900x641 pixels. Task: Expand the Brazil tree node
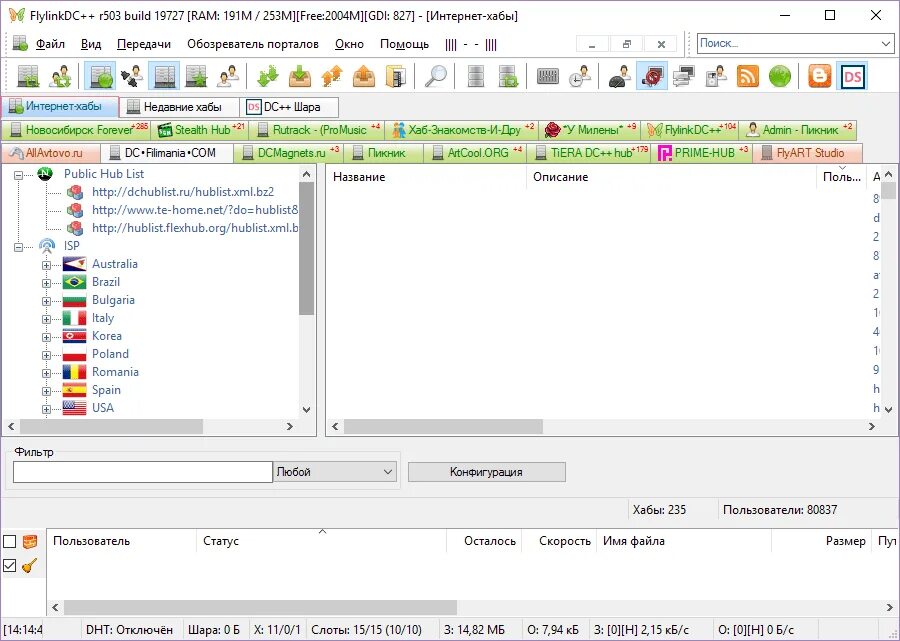[x=46, y=283]
